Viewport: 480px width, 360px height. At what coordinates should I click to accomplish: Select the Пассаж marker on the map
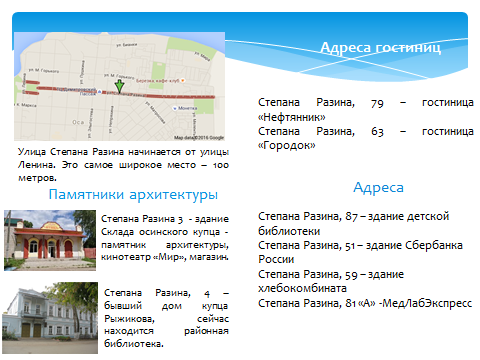pos(99,91)
